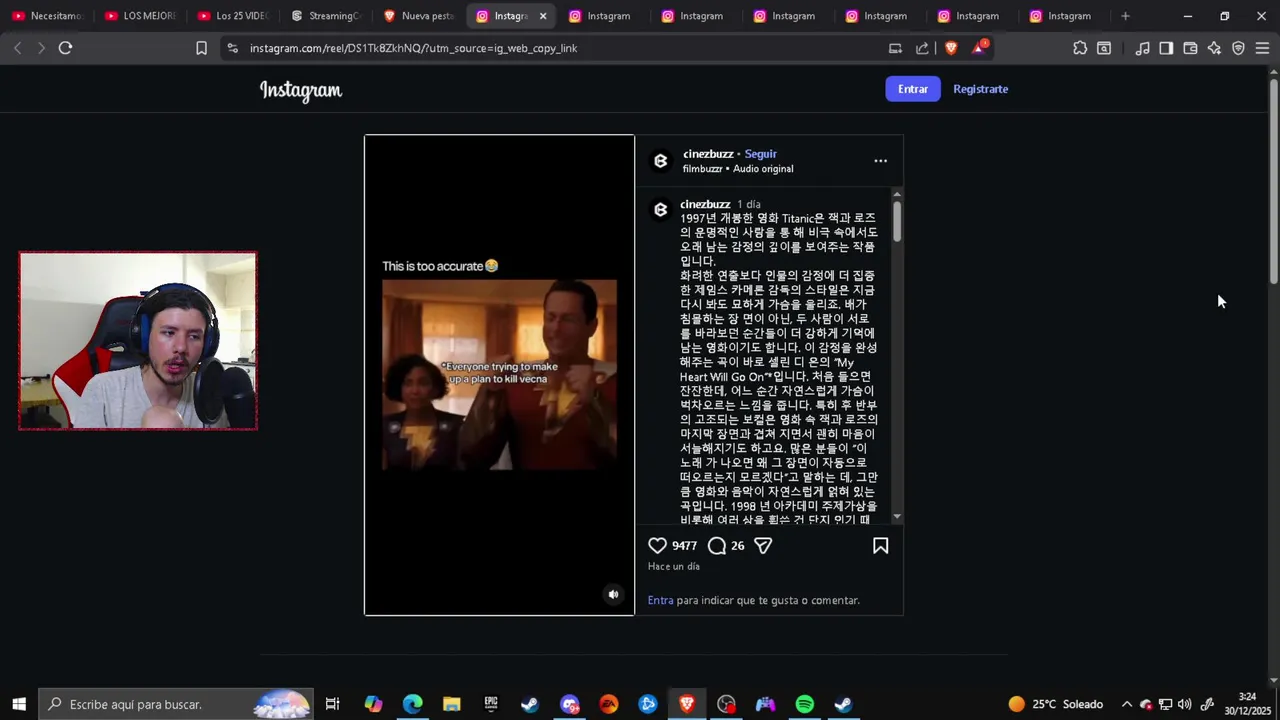Viewport: 1280px width, 720px height.
Task: Open site information icon in address bar
Action: point(232,48)
